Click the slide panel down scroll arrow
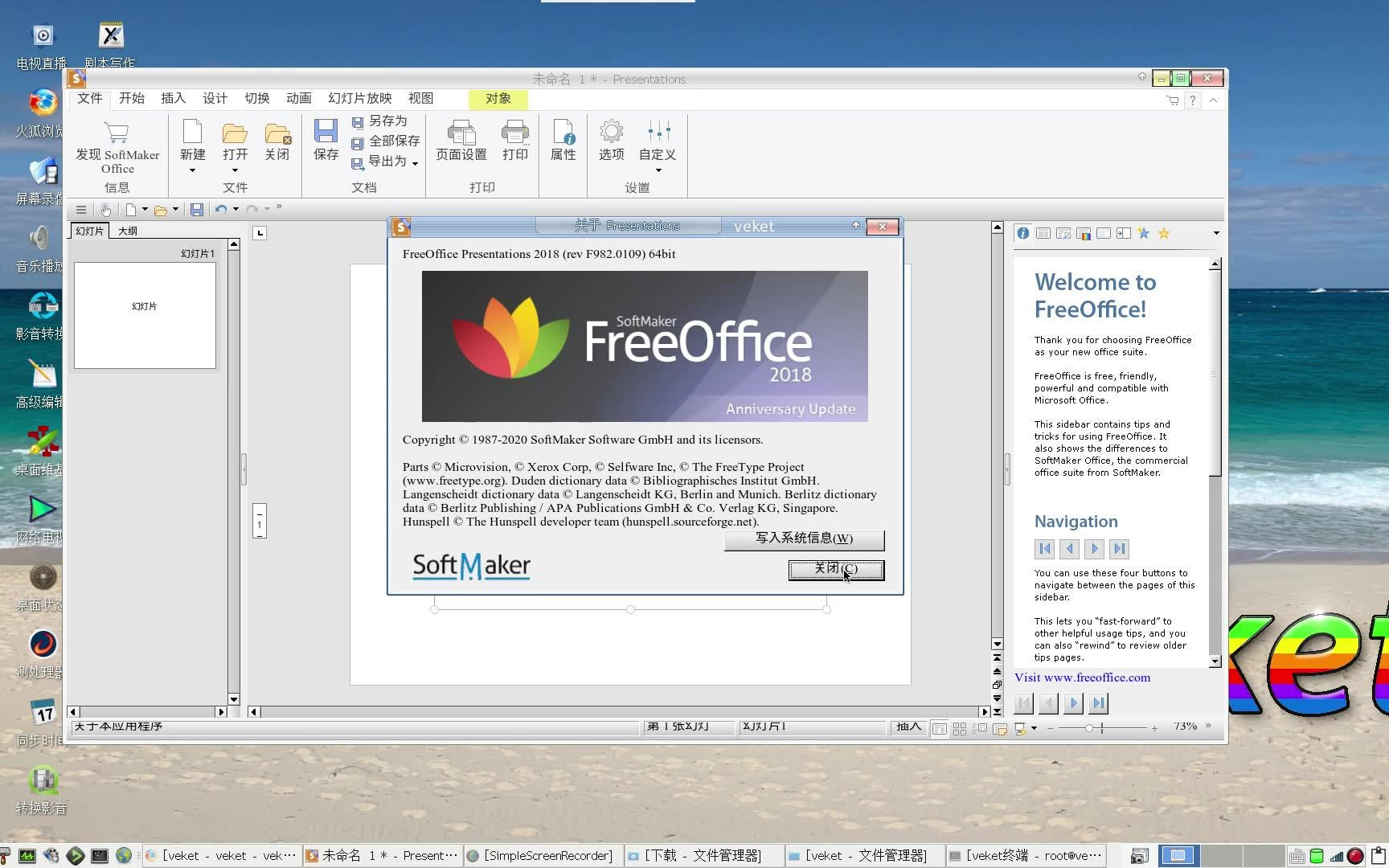1389x868 pixels. point(234,699)
